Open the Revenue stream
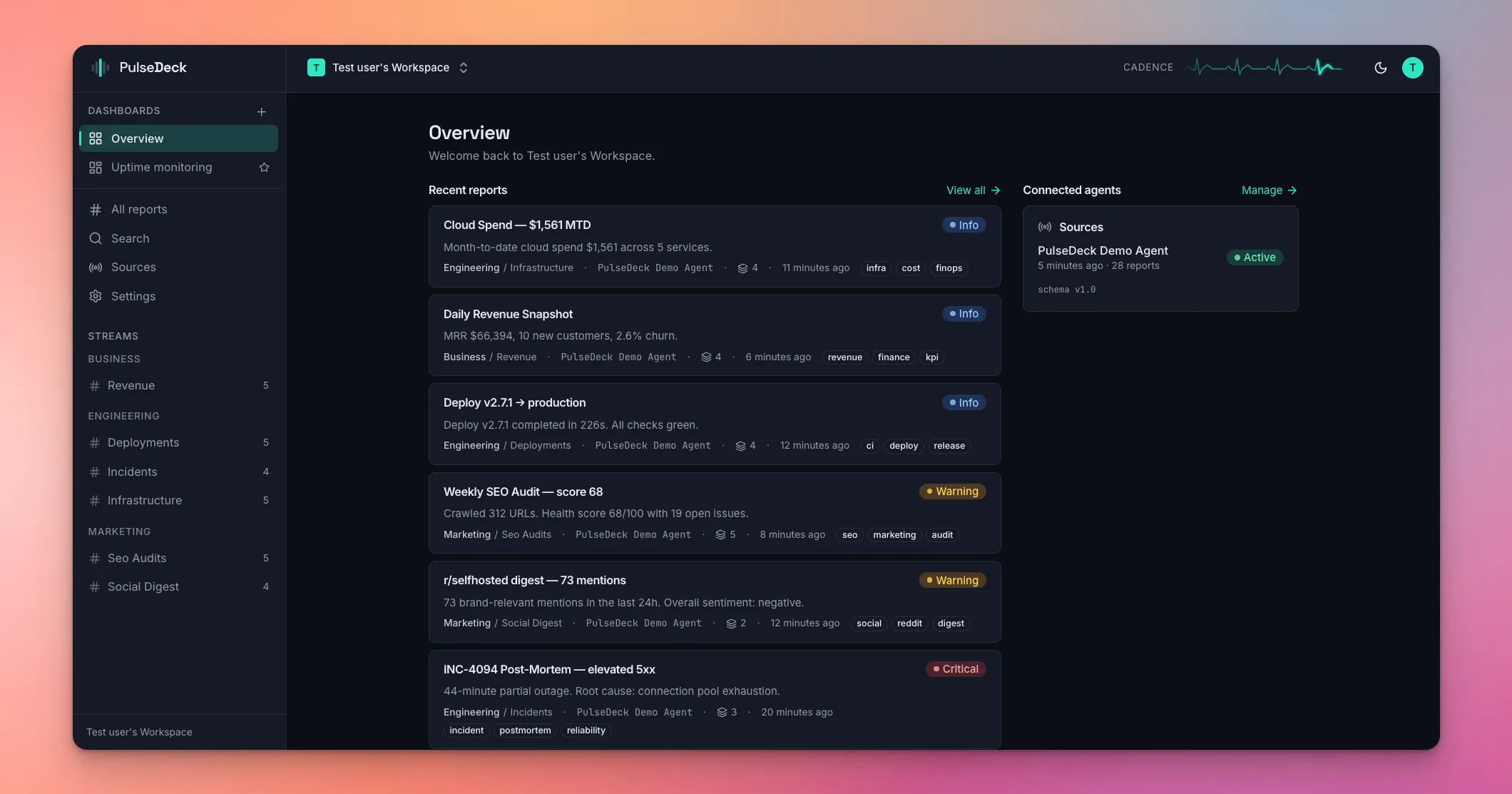This screenshot has width=1512, height=794. coord(178,385)
